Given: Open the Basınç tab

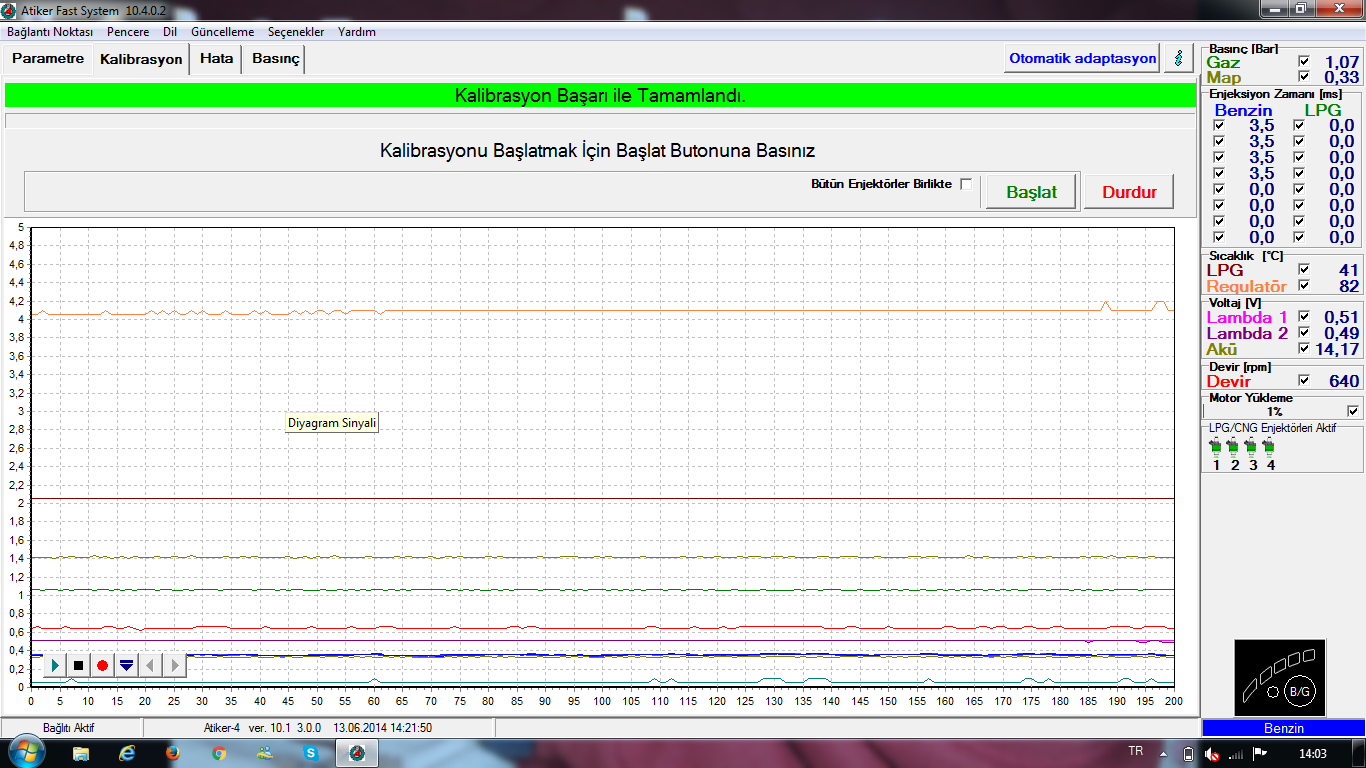Looking at the screenshot, I should click(x=275, y=58).
